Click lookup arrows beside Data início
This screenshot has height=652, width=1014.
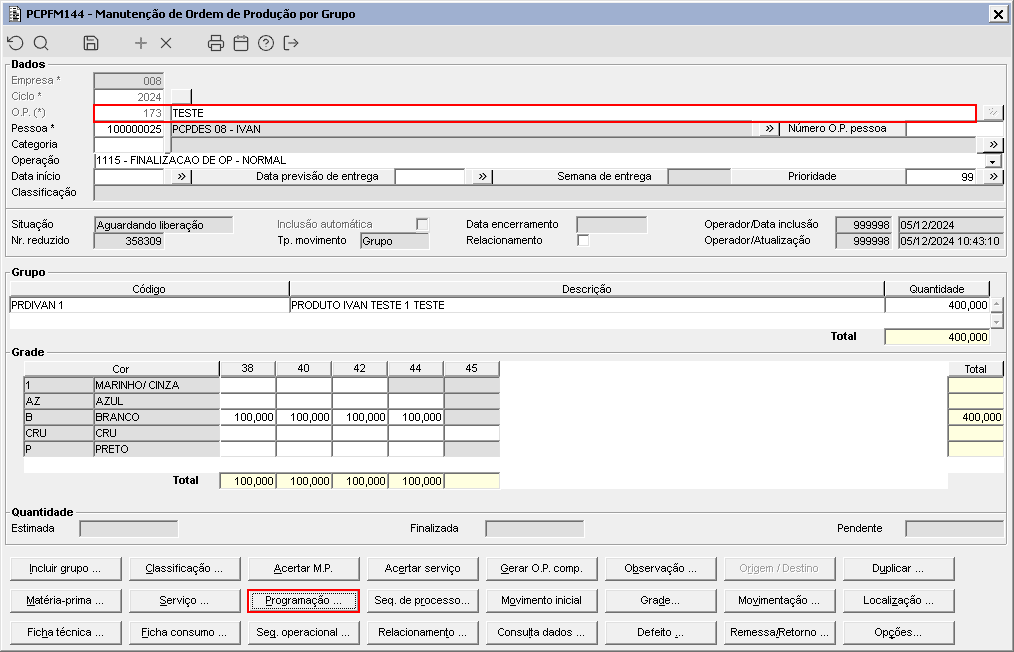181,177
